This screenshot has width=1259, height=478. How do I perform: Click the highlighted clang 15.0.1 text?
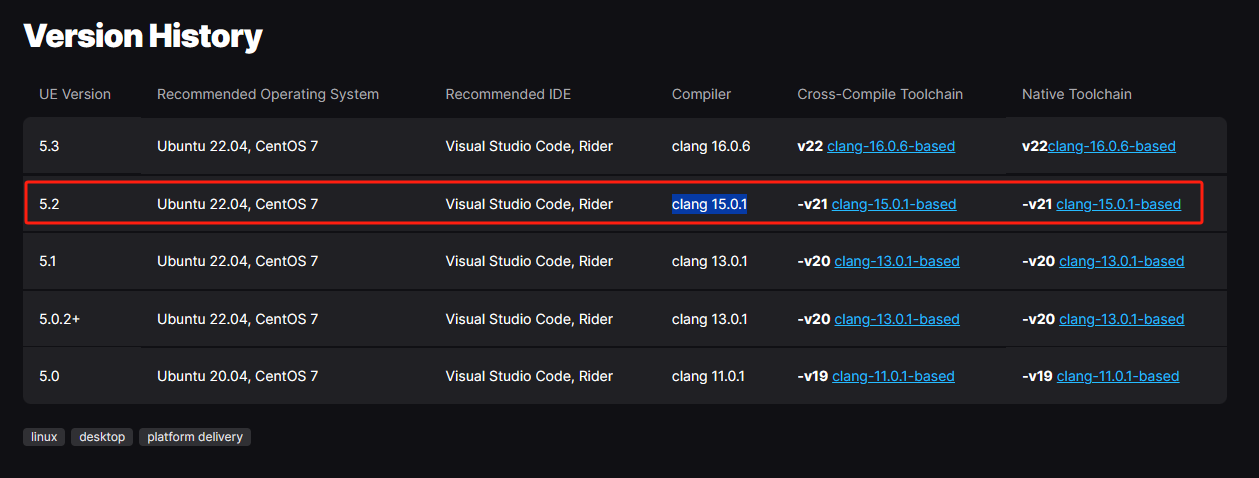709,204
